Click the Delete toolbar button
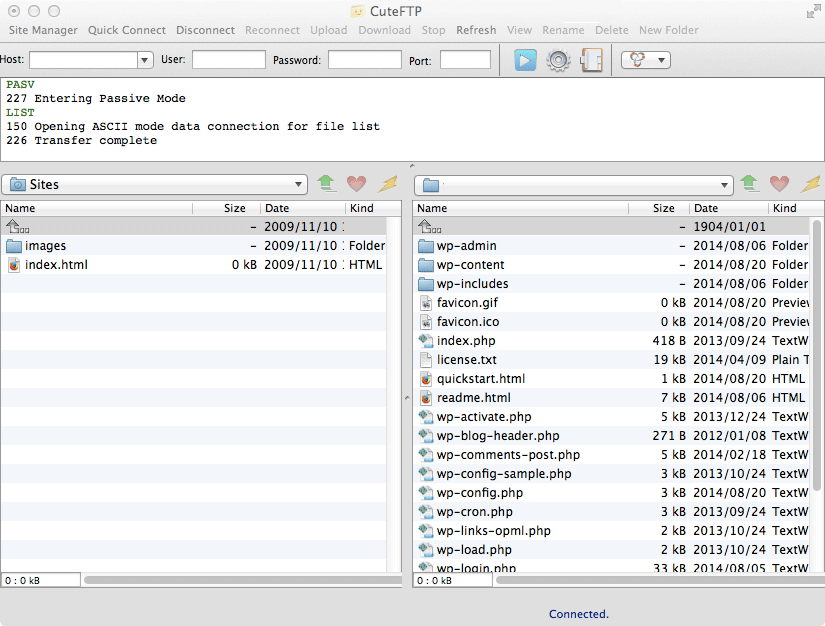Screen dimensions: 825x626 coord(612,30)
